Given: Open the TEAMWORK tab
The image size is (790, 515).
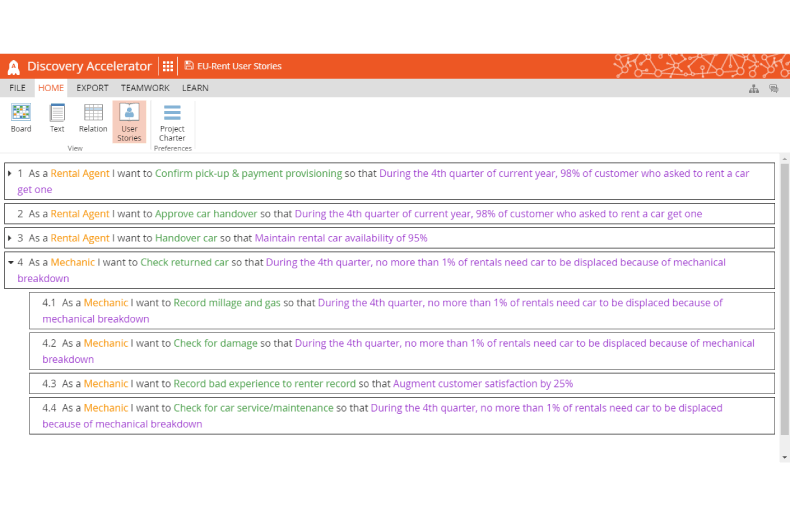Looking at the screenshot, I should tap(145, 88).
